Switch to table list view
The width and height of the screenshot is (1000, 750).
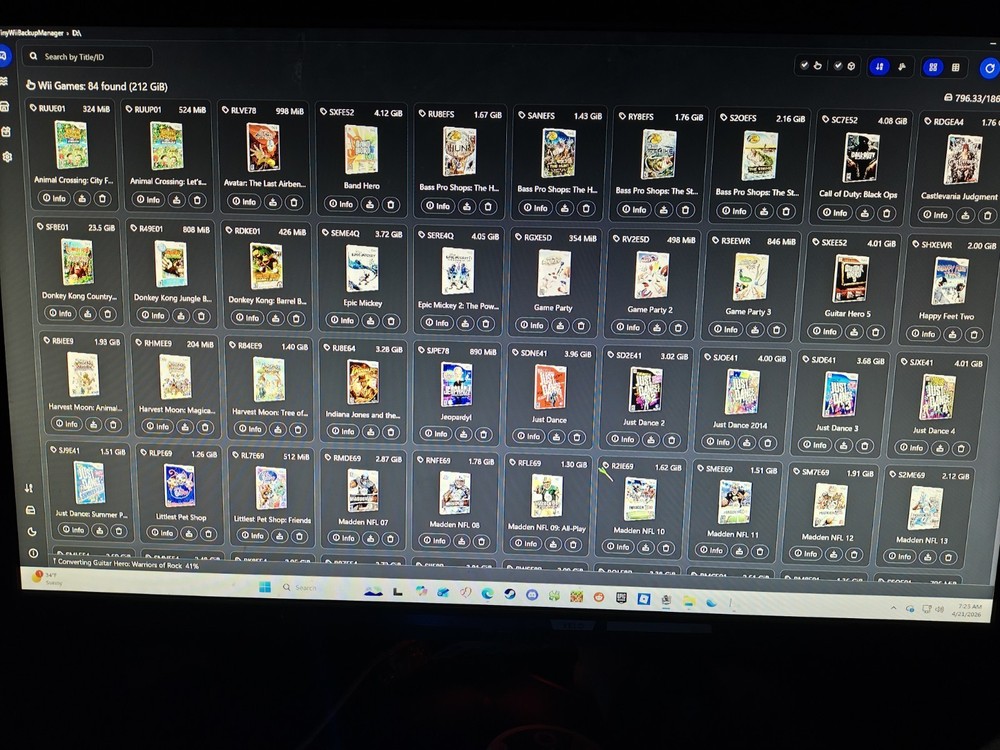point(956,68)
